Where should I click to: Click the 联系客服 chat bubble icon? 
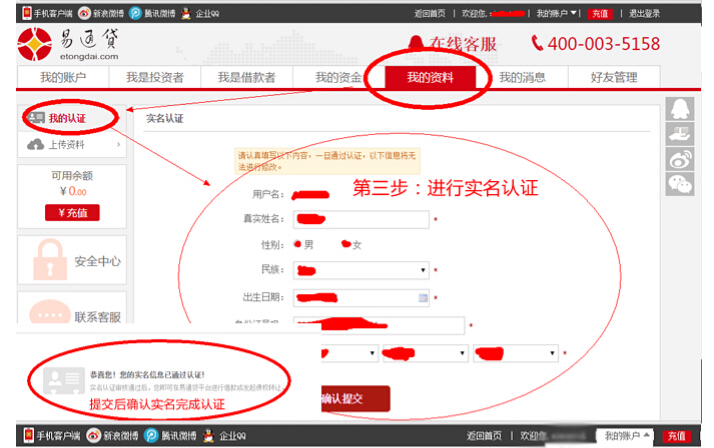pos(46,314)
